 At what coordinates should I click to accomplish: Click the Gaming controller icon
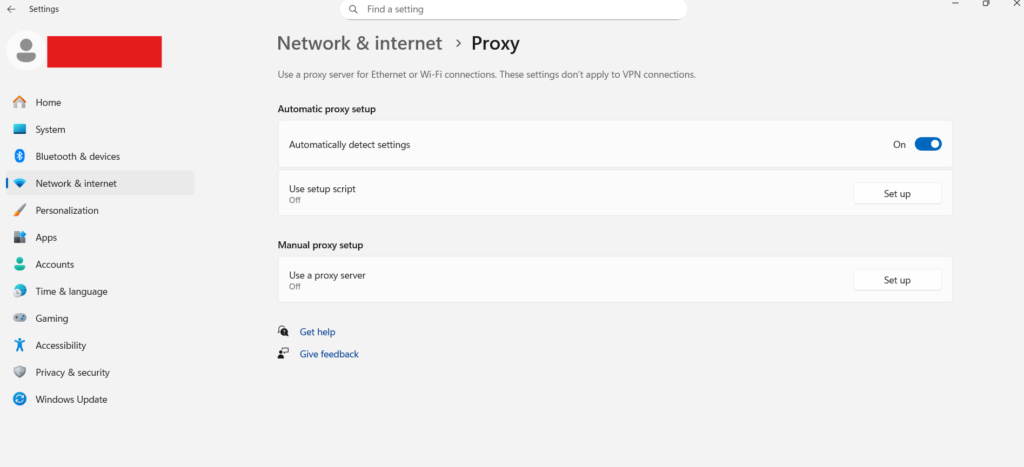point(20,318)
